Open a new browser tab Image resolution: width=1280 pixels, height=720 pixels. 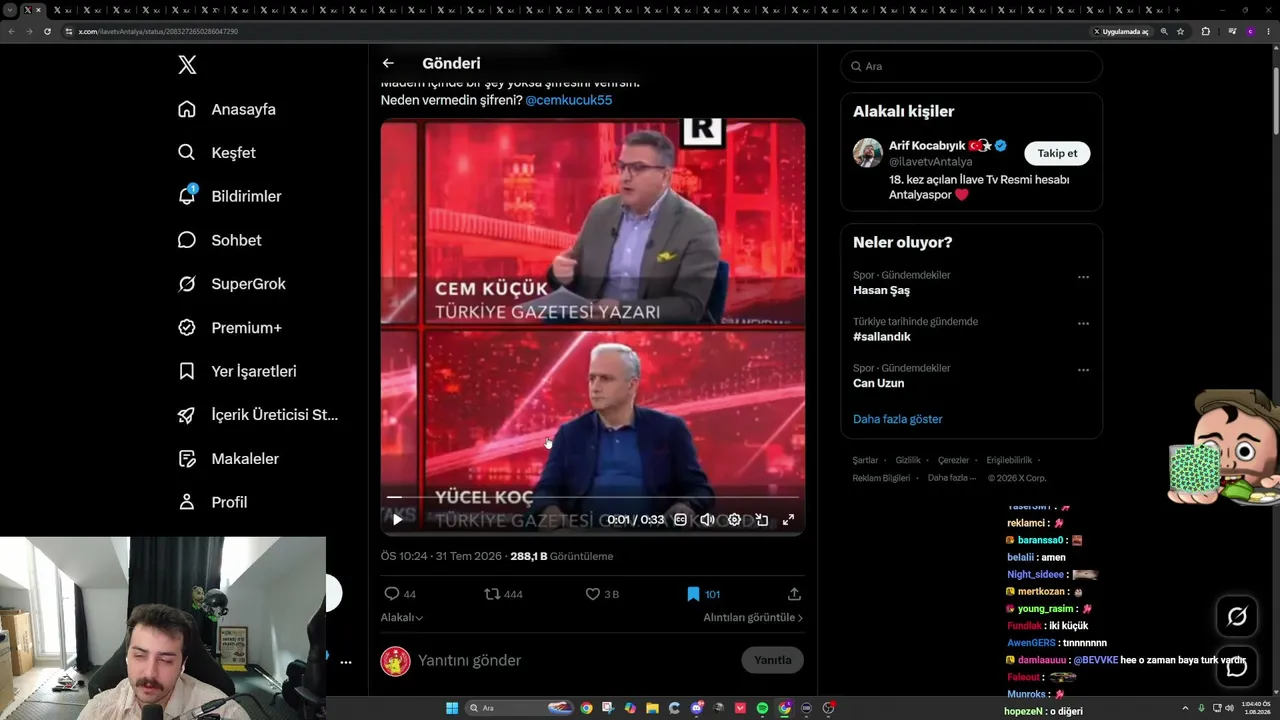pos(1177,10)
